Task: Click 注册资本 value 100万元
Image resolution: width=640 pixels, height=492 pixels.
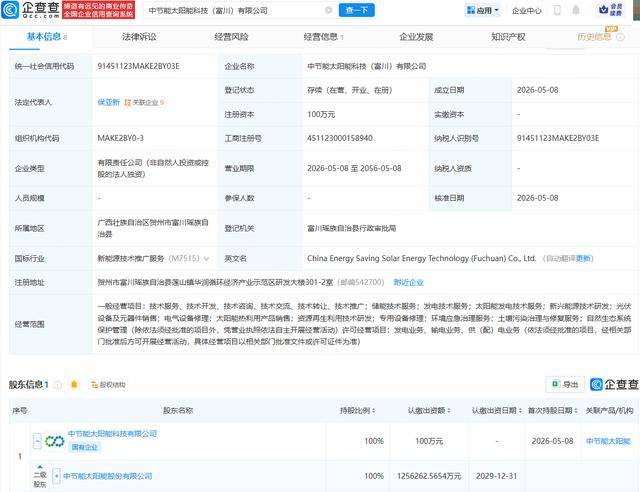Action: (x=321, y=114)
